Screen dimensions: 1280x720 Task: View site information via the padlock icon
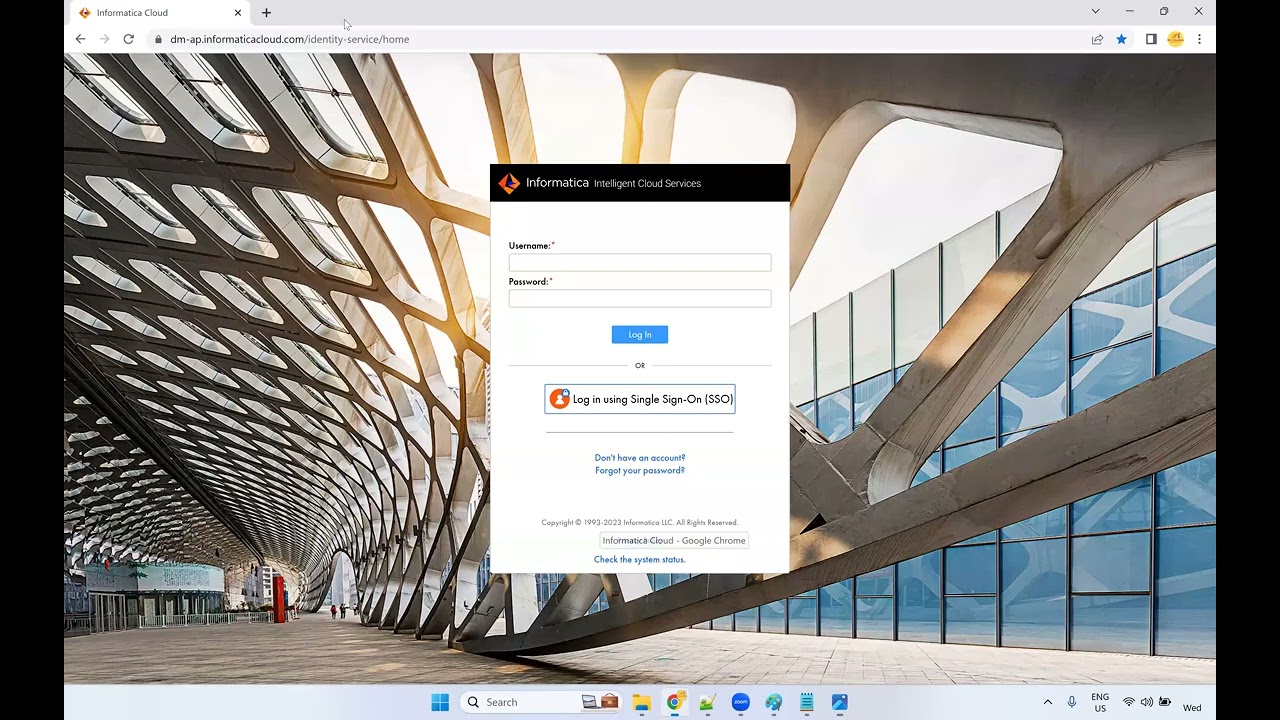click(157, 39)
